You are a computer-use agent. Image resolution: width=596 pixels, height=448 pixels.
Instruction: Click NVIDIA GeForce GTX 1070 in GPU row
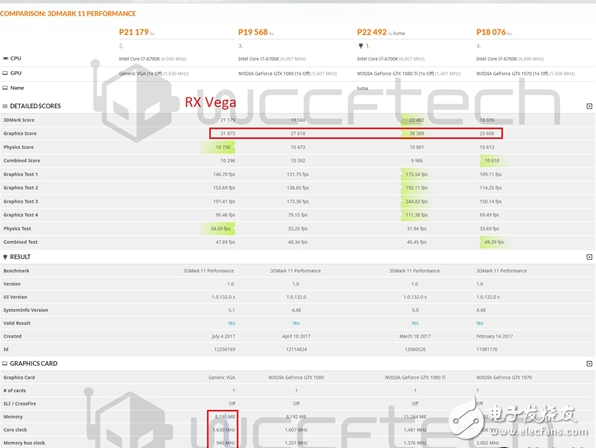click(x=512, y=74)
